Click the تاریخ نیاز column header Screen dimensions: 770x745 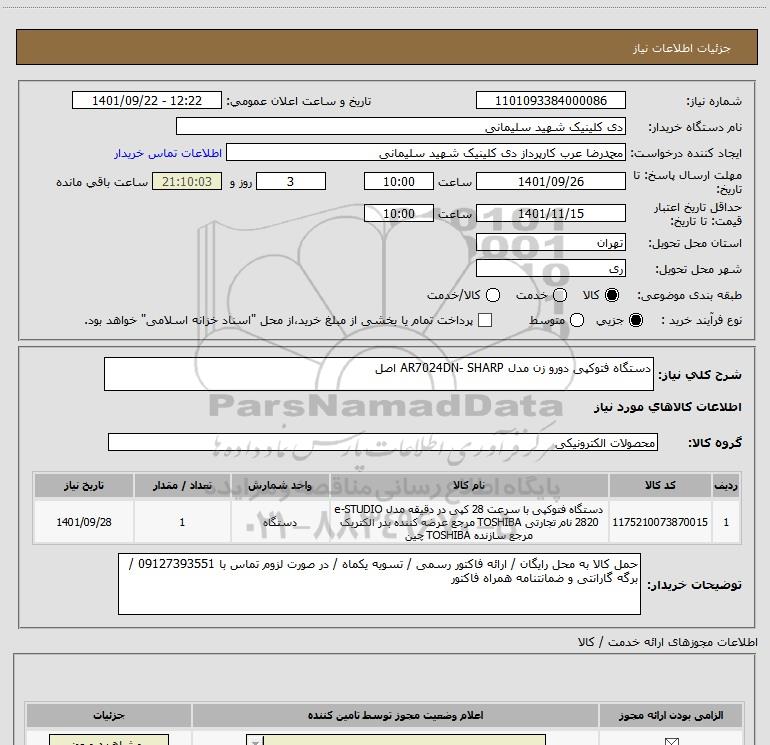point(83,485)
